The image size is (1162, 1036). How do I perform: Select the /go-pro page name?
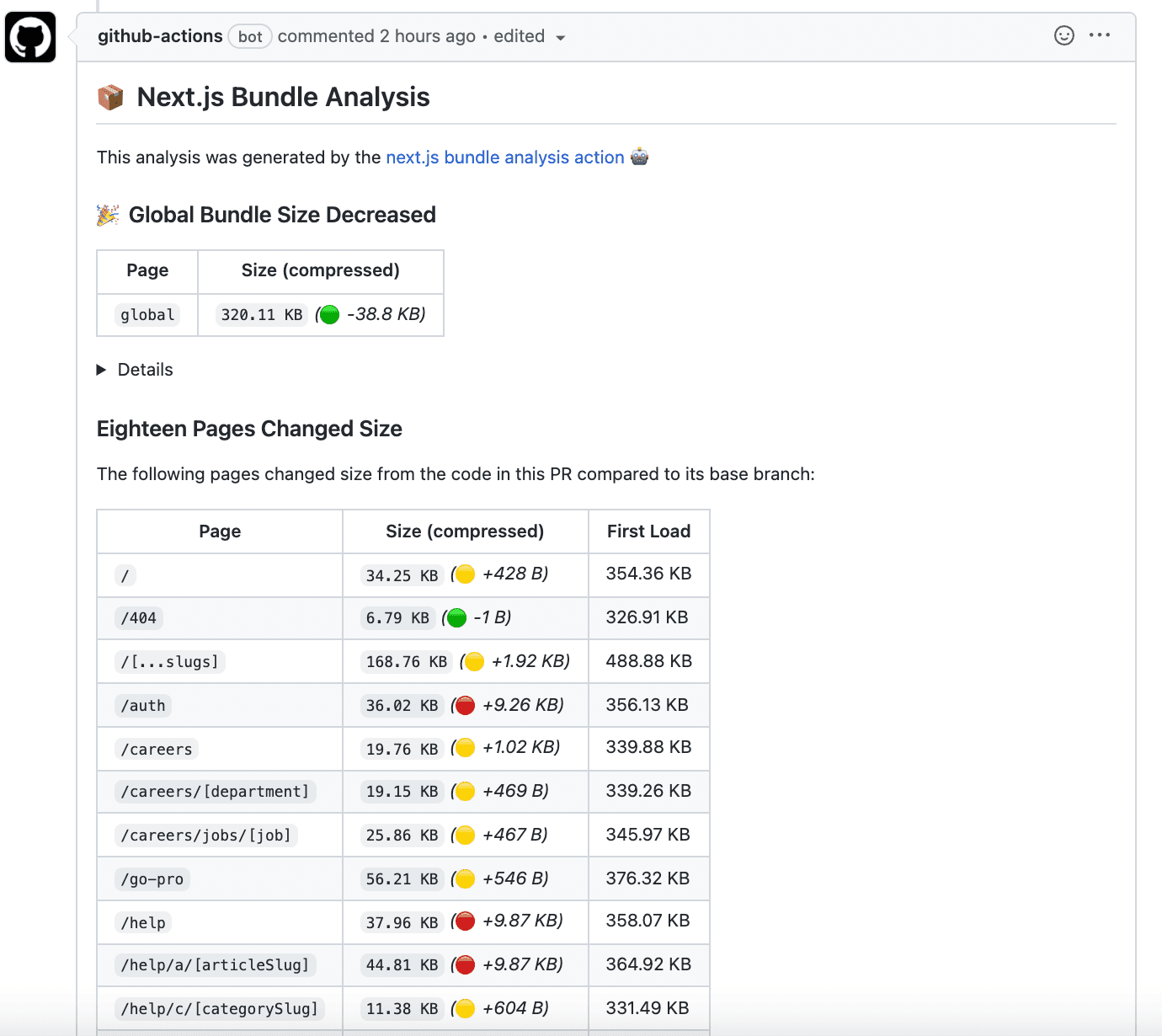(x=152, y=879)
